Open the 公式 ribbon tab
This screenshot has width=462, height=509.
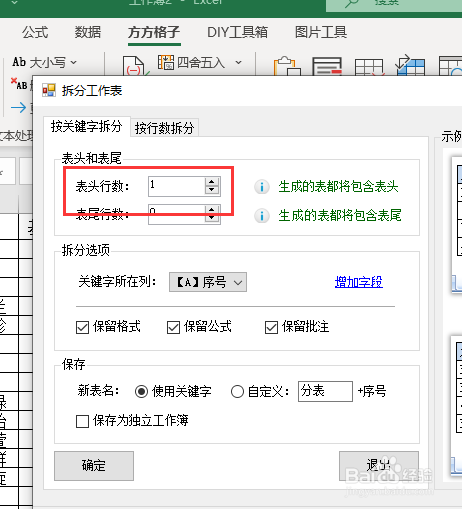[x=35, y=32]
